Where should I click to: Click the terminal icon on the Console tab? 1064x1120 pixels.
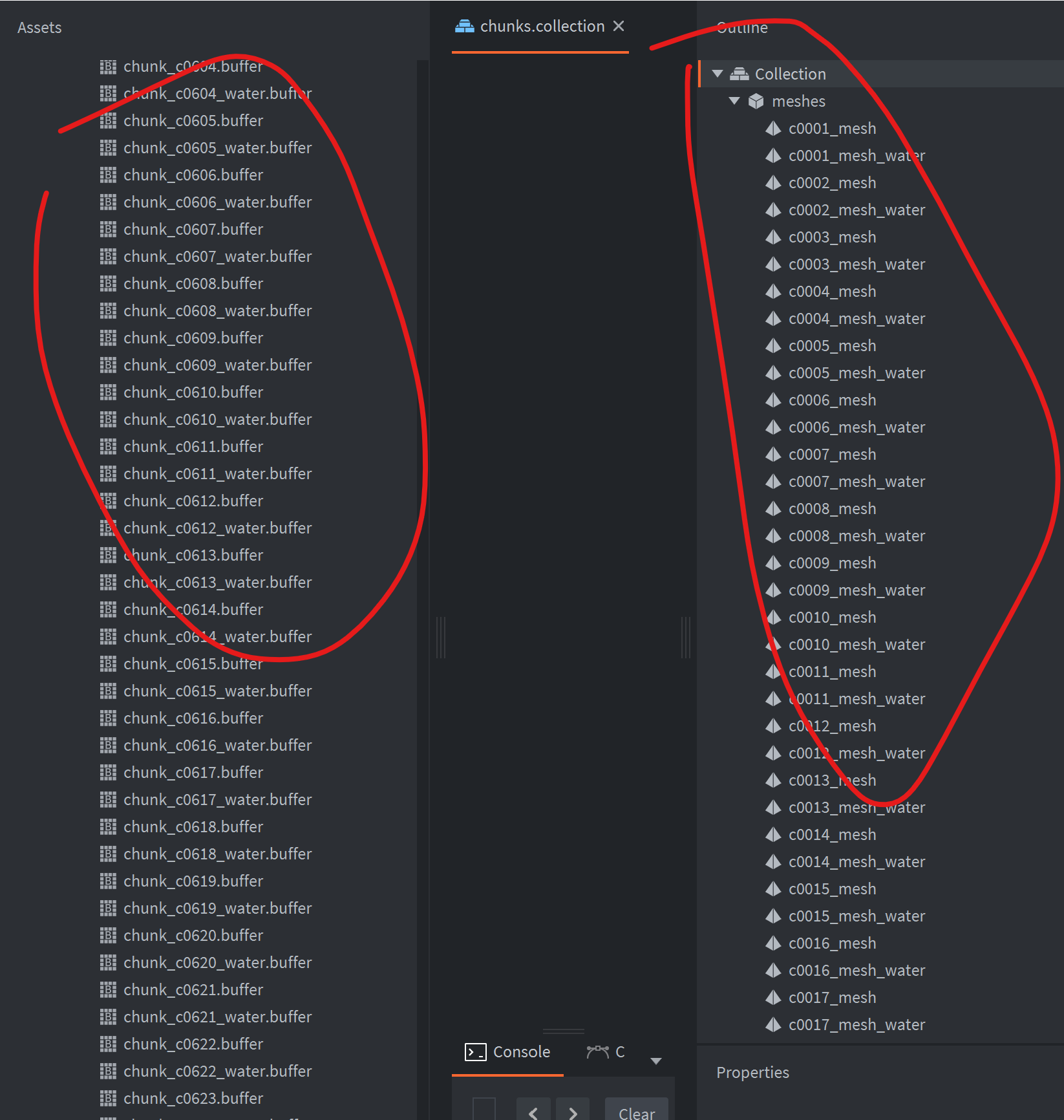tap(476, 1051)
